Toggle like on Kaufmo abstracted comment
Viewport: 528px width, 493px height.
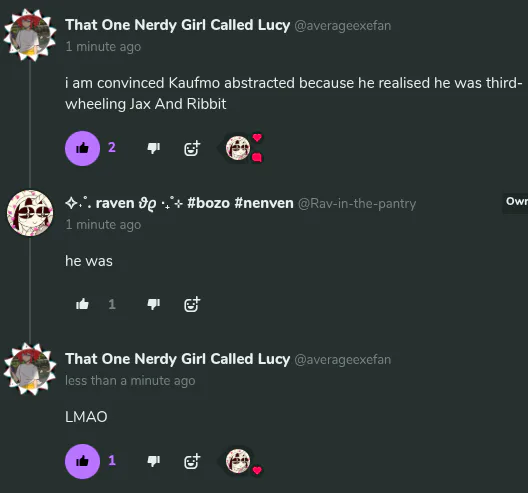click(x=82, y=148)
